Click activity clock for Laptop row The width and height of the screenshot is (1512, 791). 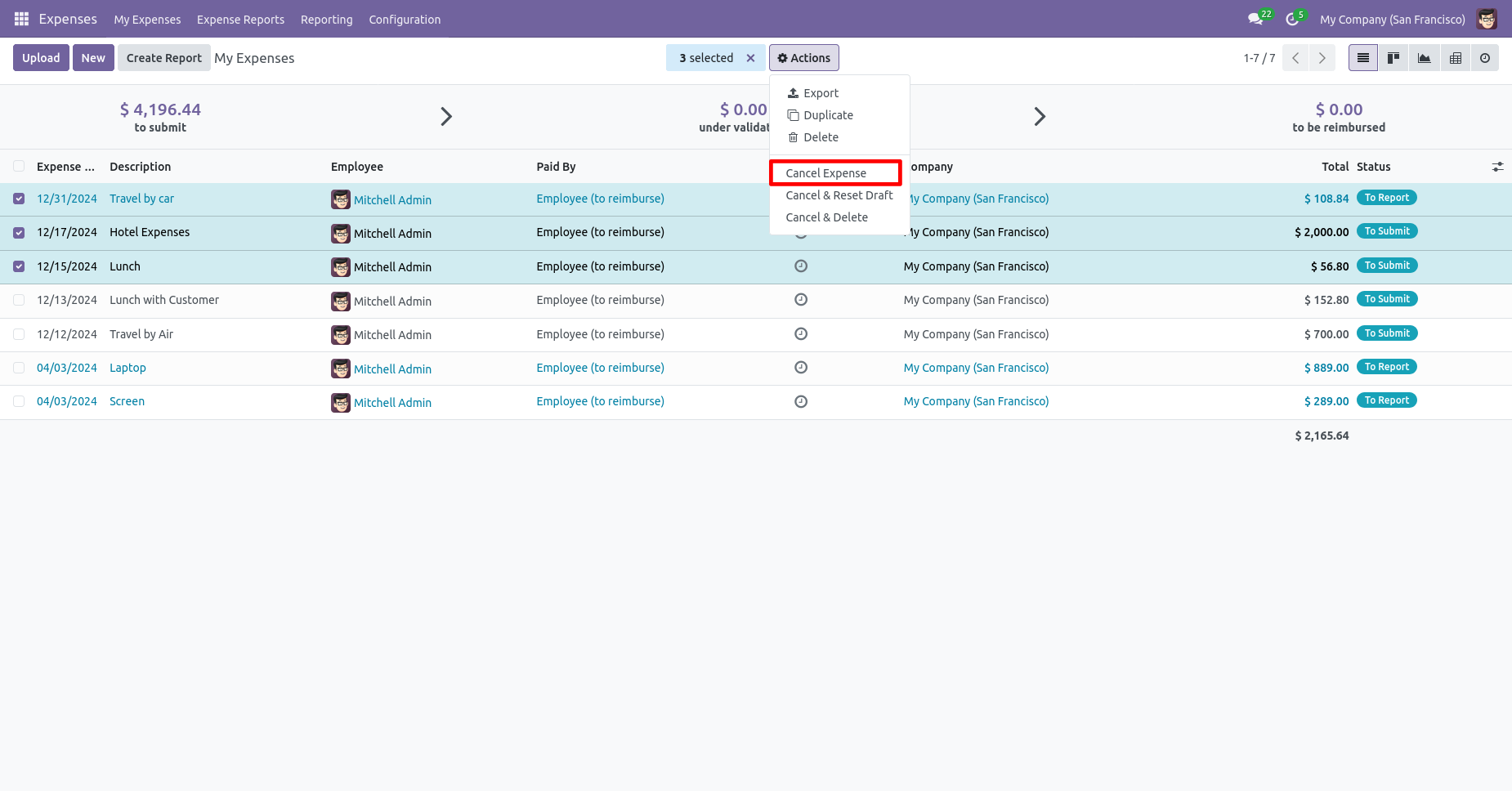click(801, 368)
